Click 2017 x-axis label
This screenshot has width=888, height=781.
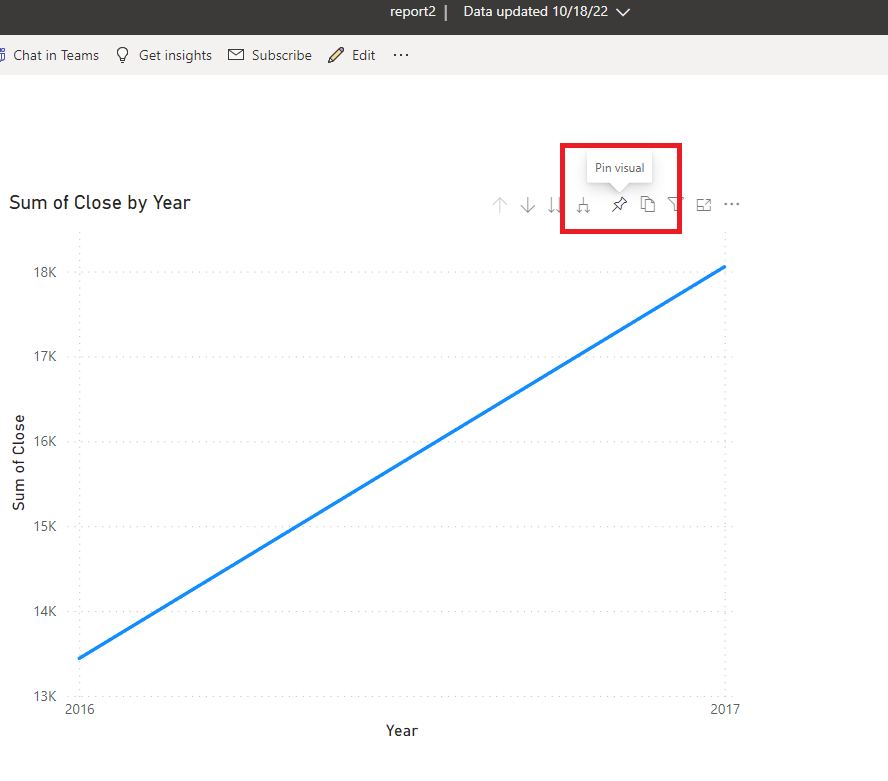[x=725, y=709]
